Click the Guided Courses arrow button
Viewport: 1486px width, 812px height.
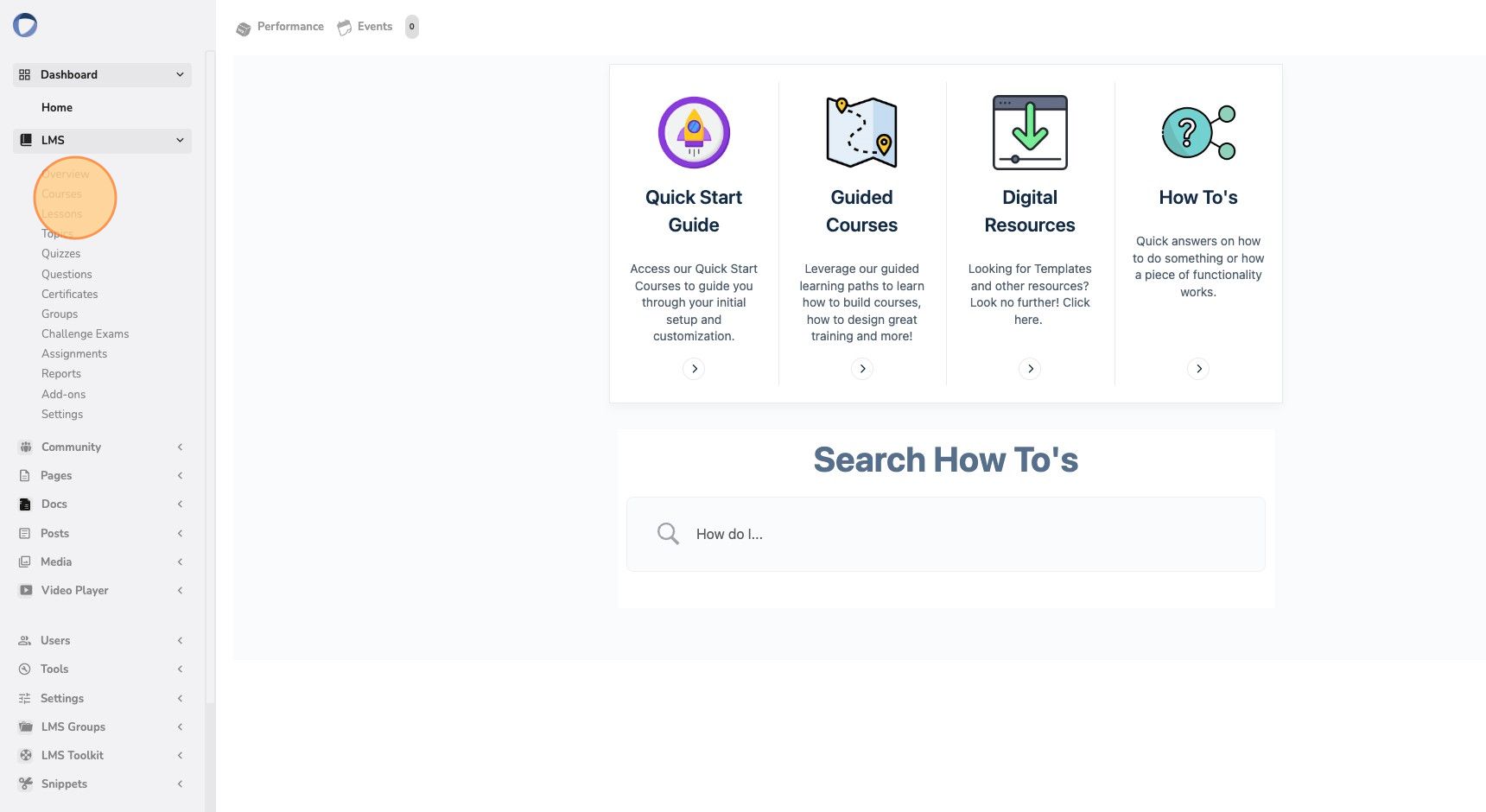862,369
